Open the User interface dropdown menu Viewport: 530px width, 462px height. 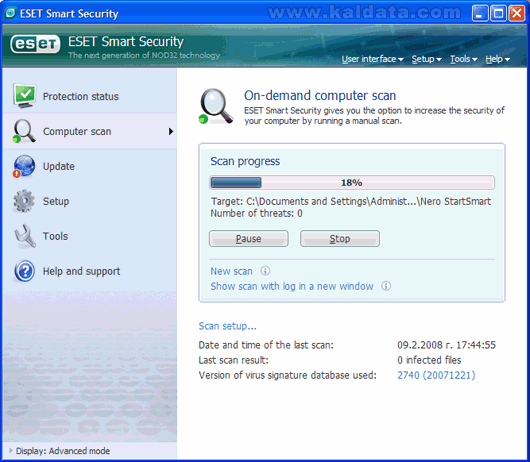(372, 59)
